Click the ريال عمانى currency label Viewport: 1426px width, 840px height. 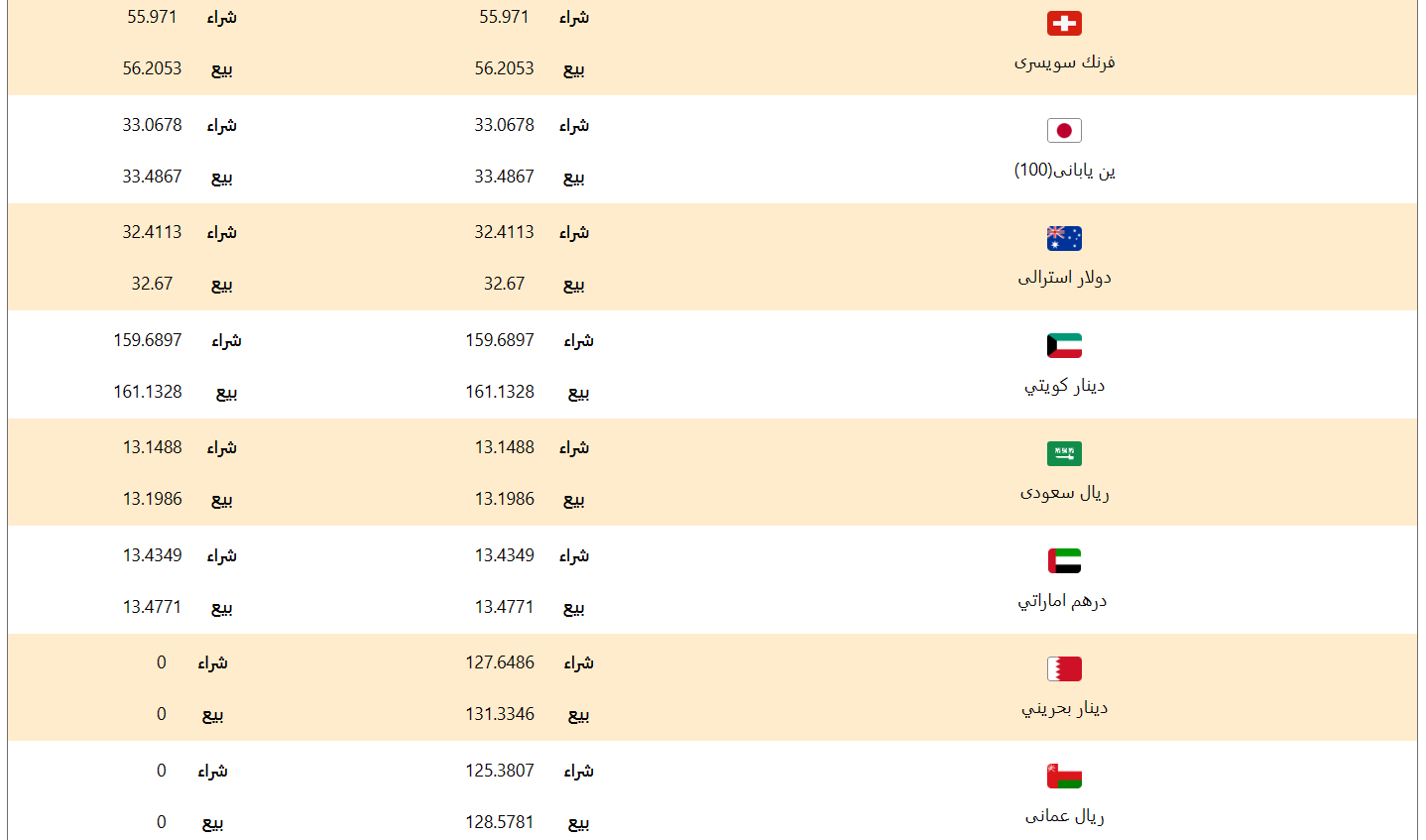(1064, 816)
